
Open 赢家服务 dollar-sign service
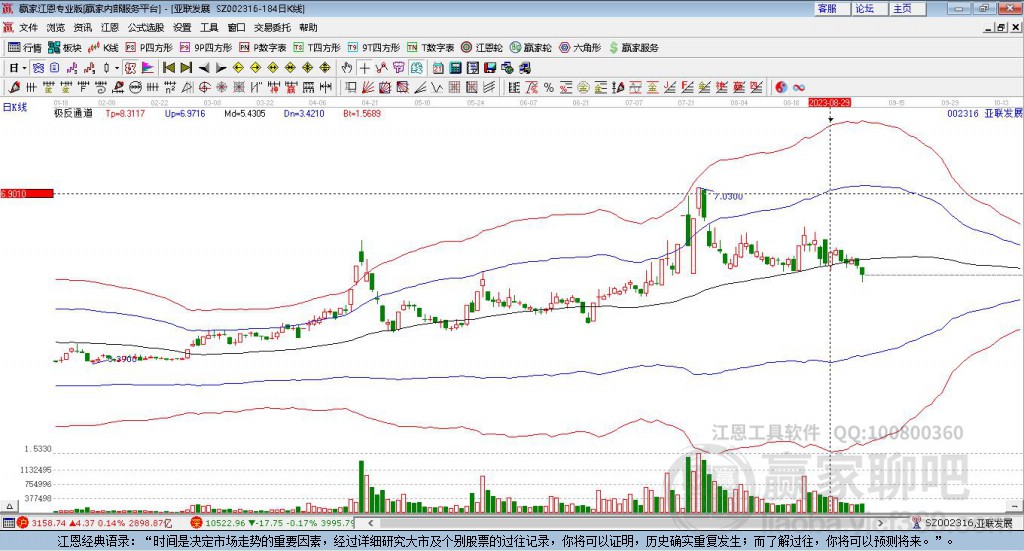[x=633, y=48]
